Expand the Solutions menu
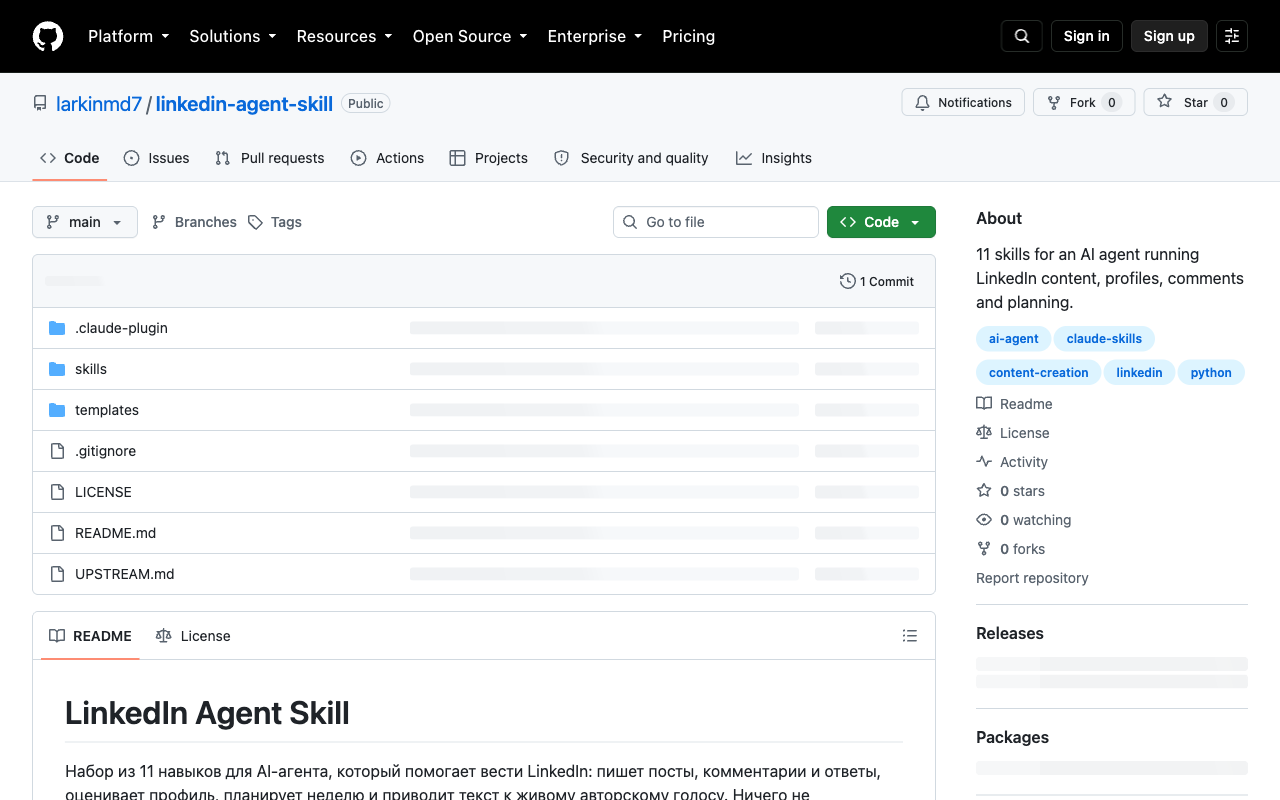The height and width of the screenshot is (800, 1280). (x=233, y=36)
